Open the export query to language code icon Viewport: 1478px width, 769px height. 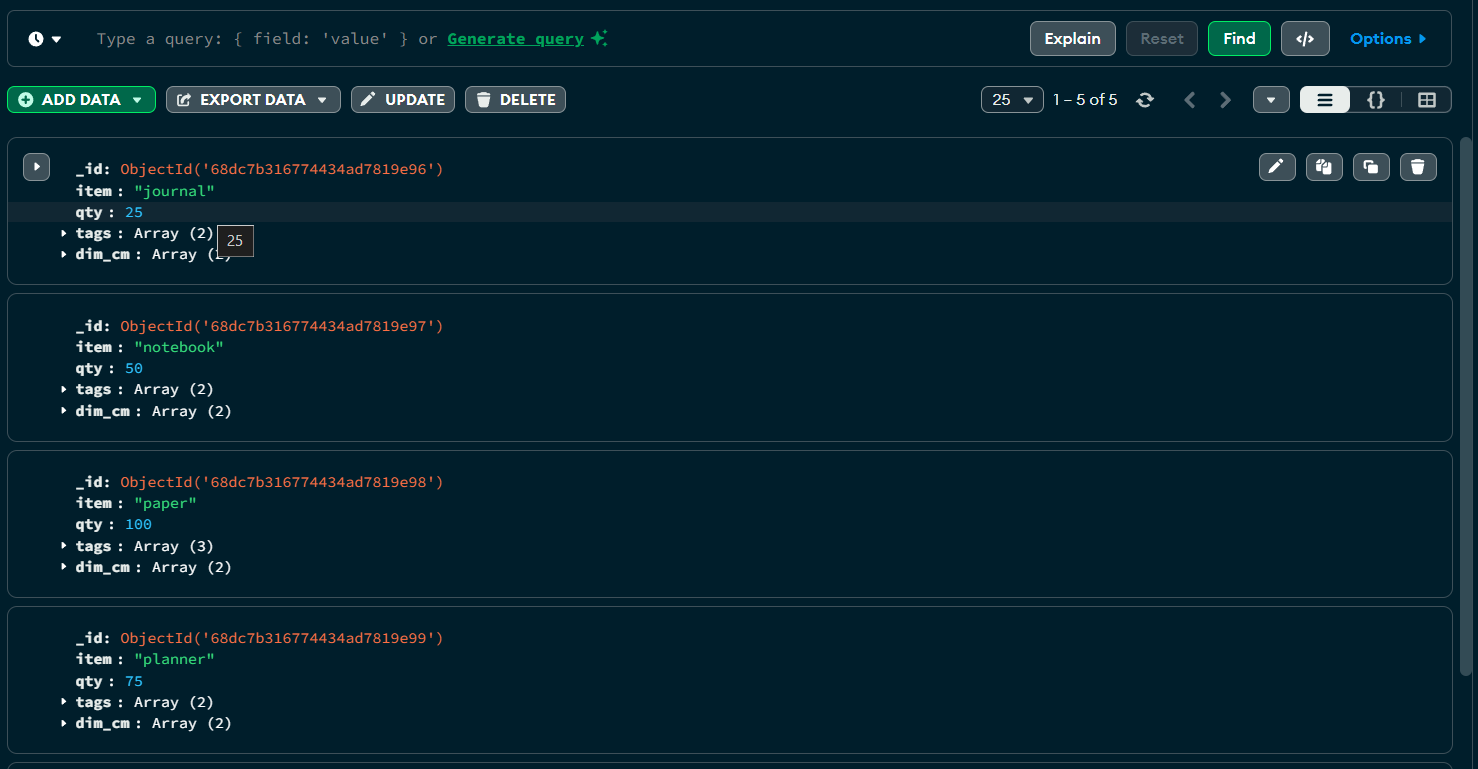[1305, 39]
